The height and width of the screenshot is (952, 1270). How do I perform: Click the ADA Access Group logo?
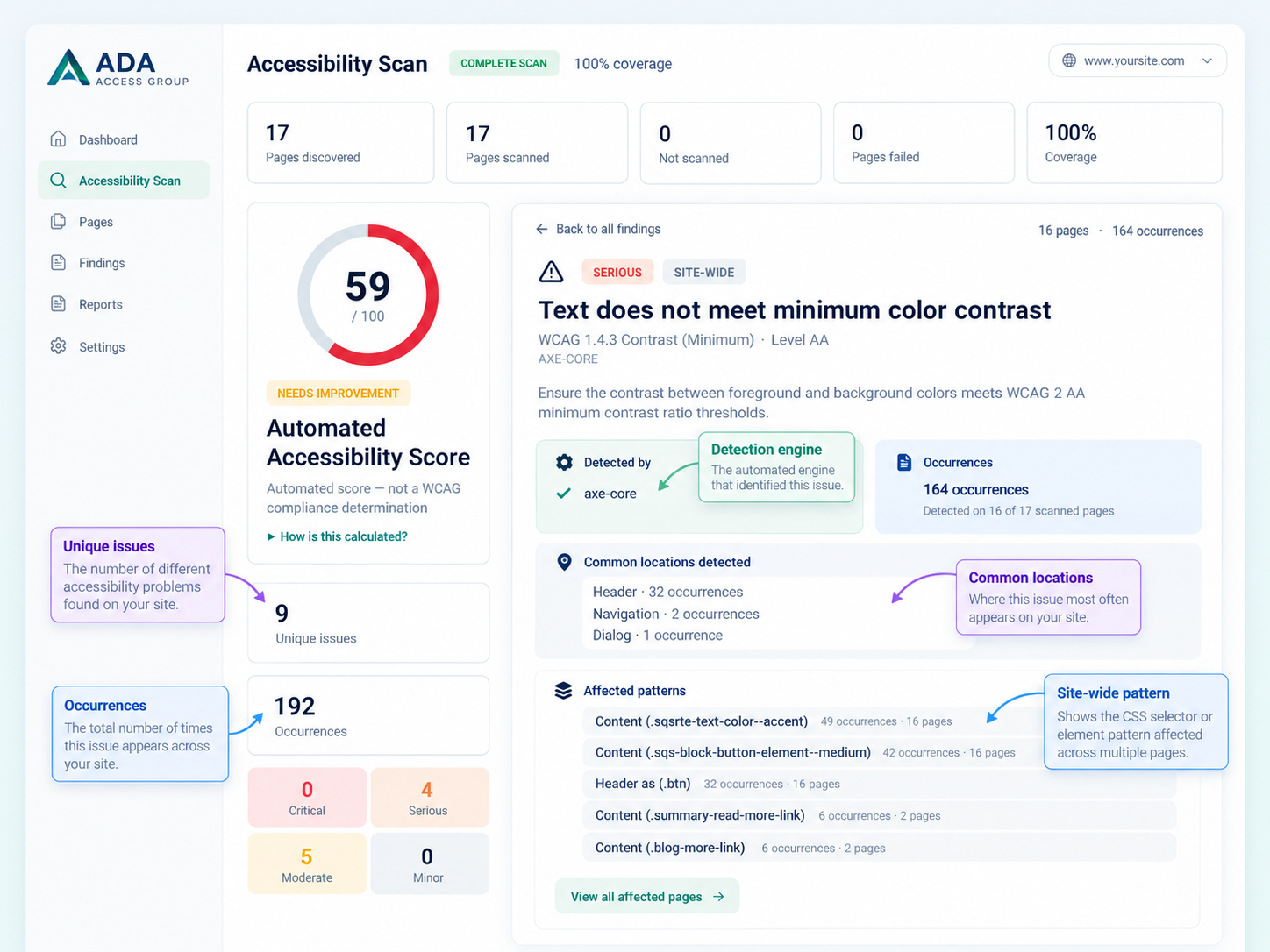coord(118,68)
